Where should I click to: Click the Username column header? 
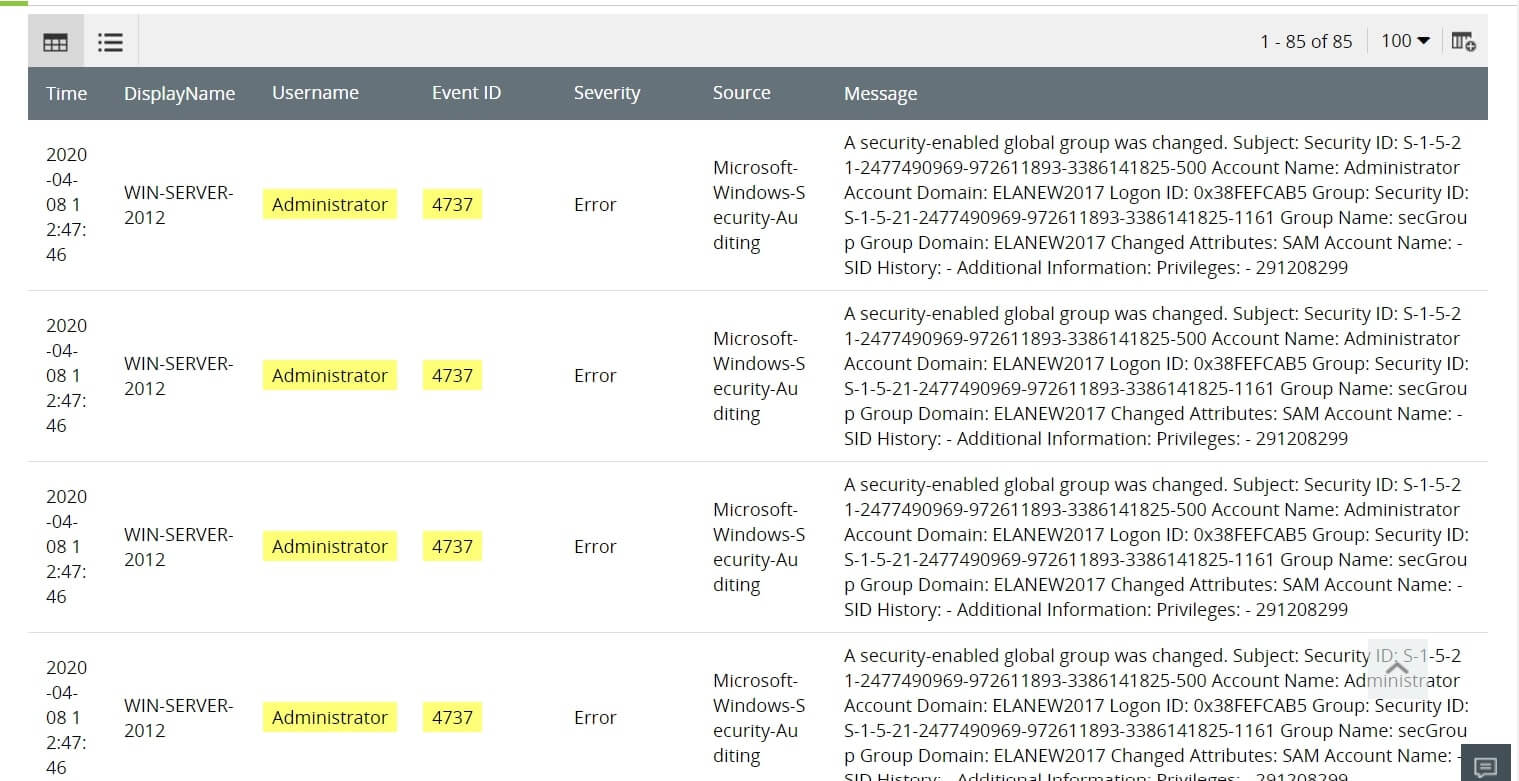click(315, 93)
